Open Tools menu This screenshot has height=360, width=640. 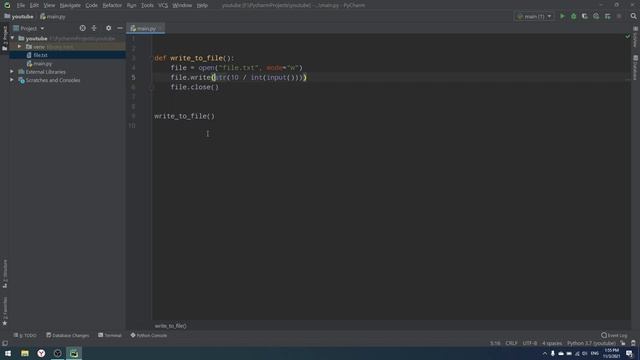coord(147,5)
